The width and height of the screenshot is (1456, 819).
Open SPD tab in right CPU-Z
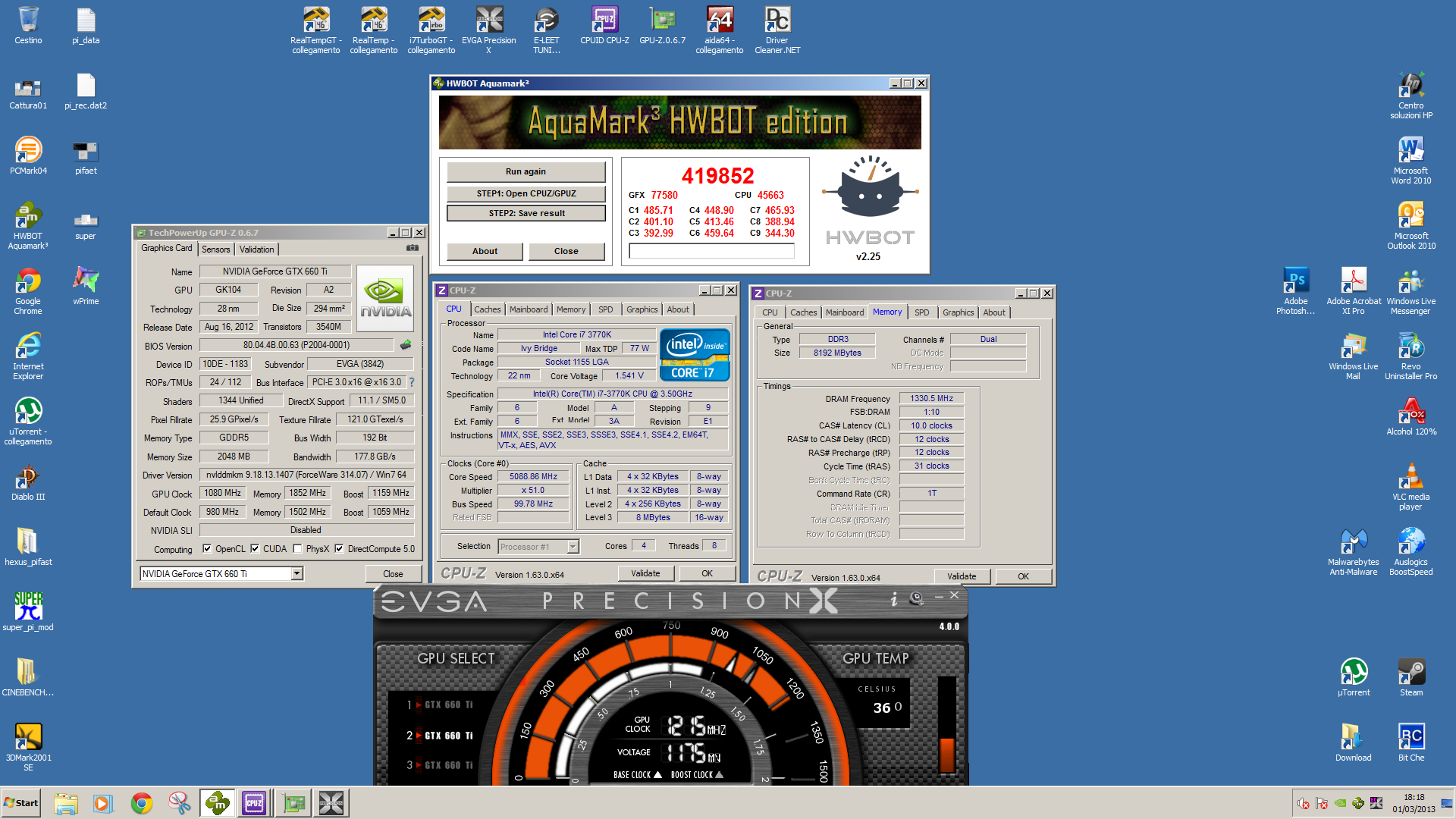point(922,312)
